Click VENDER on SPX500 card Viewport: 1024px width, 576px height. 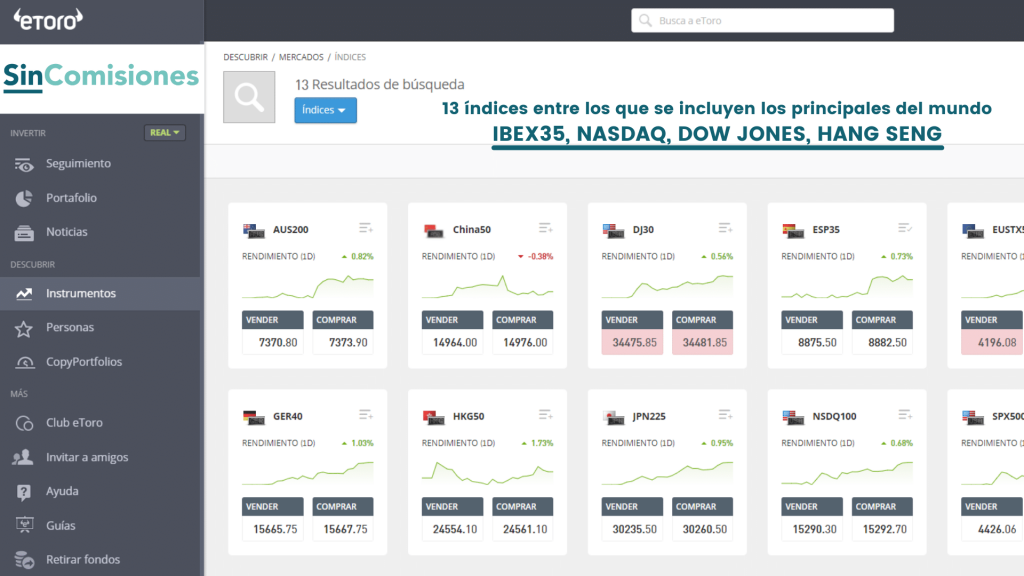click(x=993, y=507)
